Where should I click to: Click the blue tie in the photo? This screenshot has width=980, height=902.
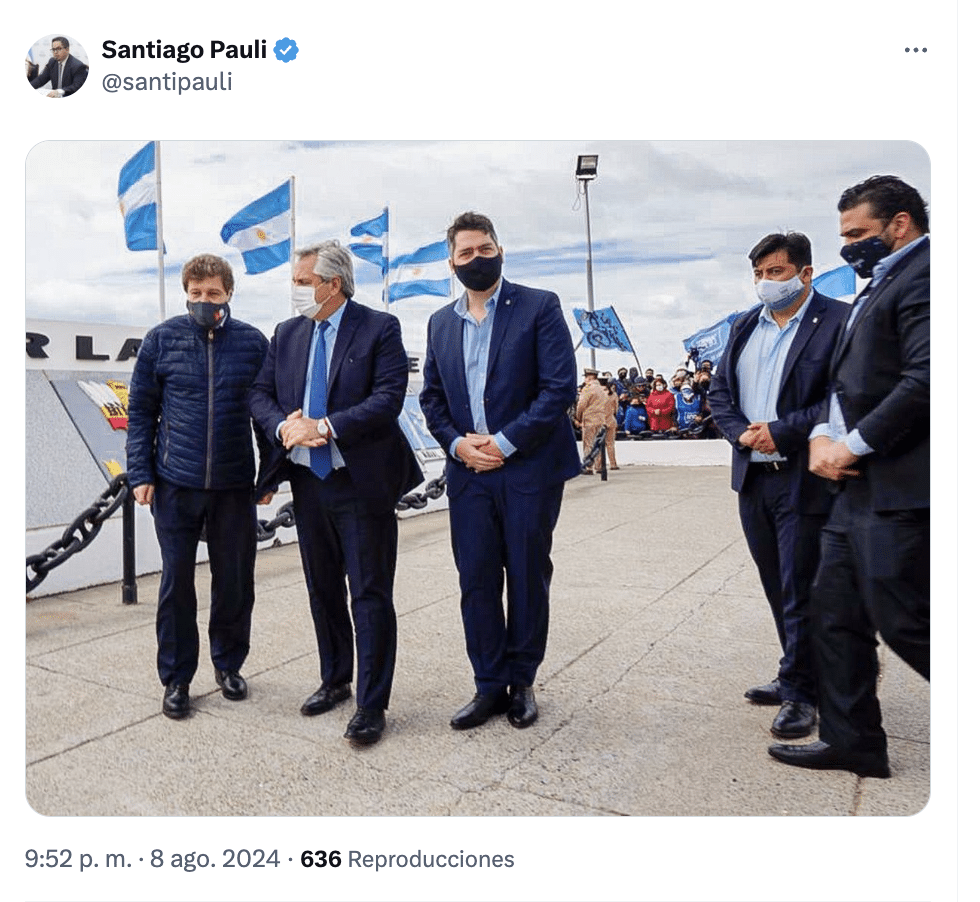(319, 400)
